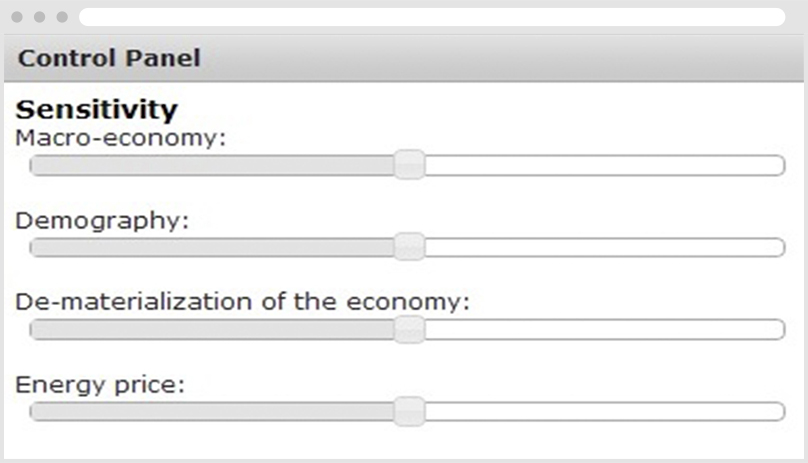Click the Macro-economy label
This screenshot has width=808, height=463.
(121, 137)
